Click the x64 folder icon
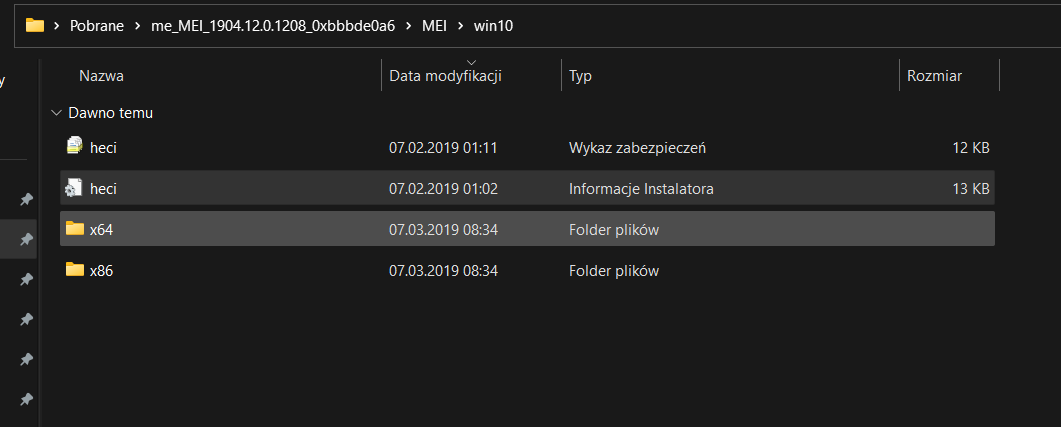The image size is (1061, 427). coord(74,229)
